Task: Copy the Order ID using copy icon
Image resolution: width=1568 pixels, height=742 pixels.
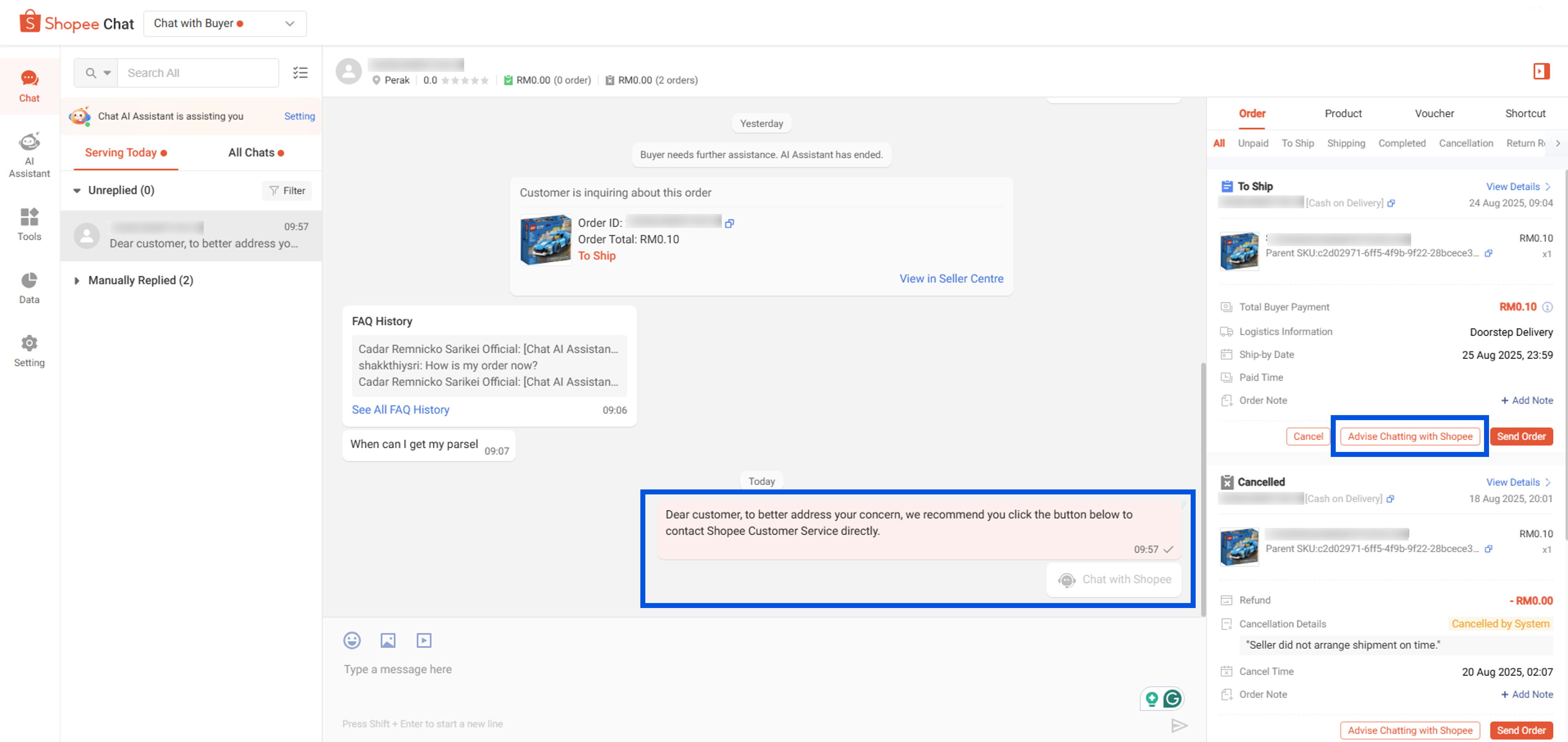Action: tap(729, 223)
